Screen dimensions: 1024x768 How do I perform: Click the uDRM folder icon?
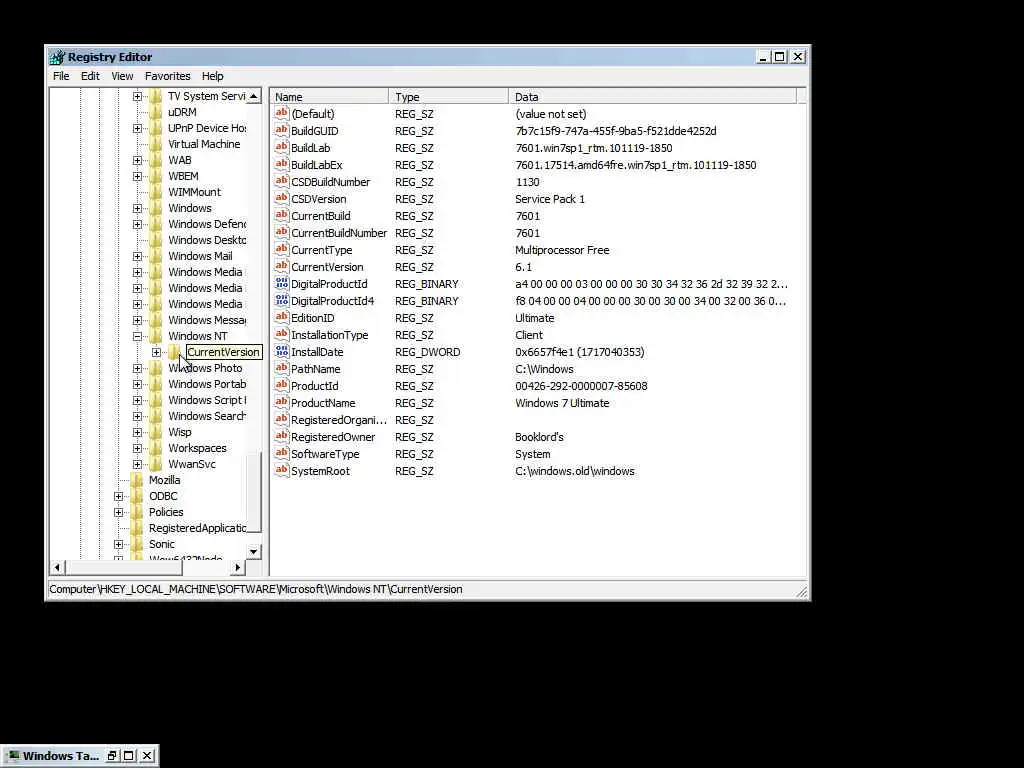(156, 112)
